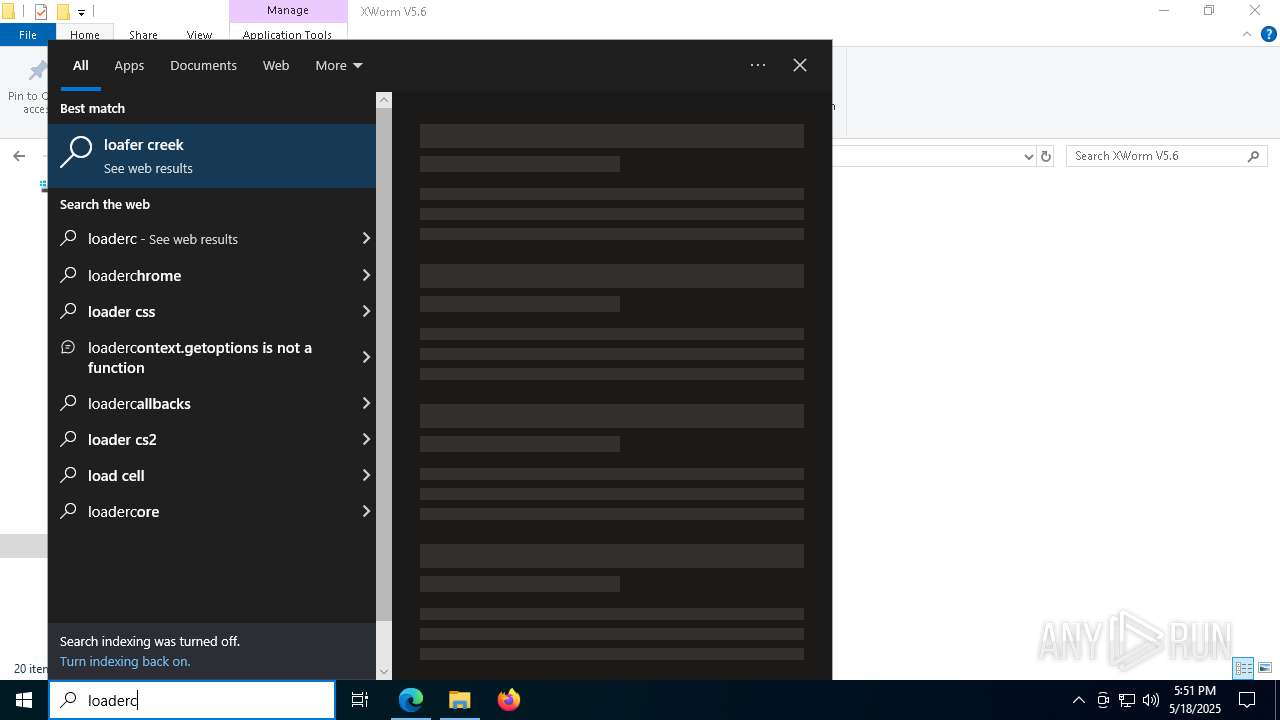Image resolution: width=1280 pixels, height=720 pixels.
Task: Click the taskbar search box containing loaderc
Action: tap(192, 700)
